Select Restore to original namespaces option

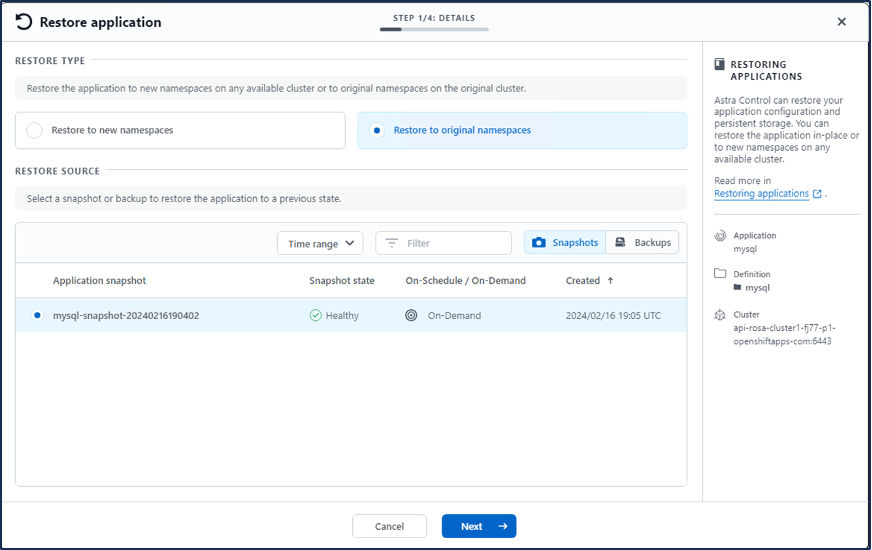(x=376, y=130)
